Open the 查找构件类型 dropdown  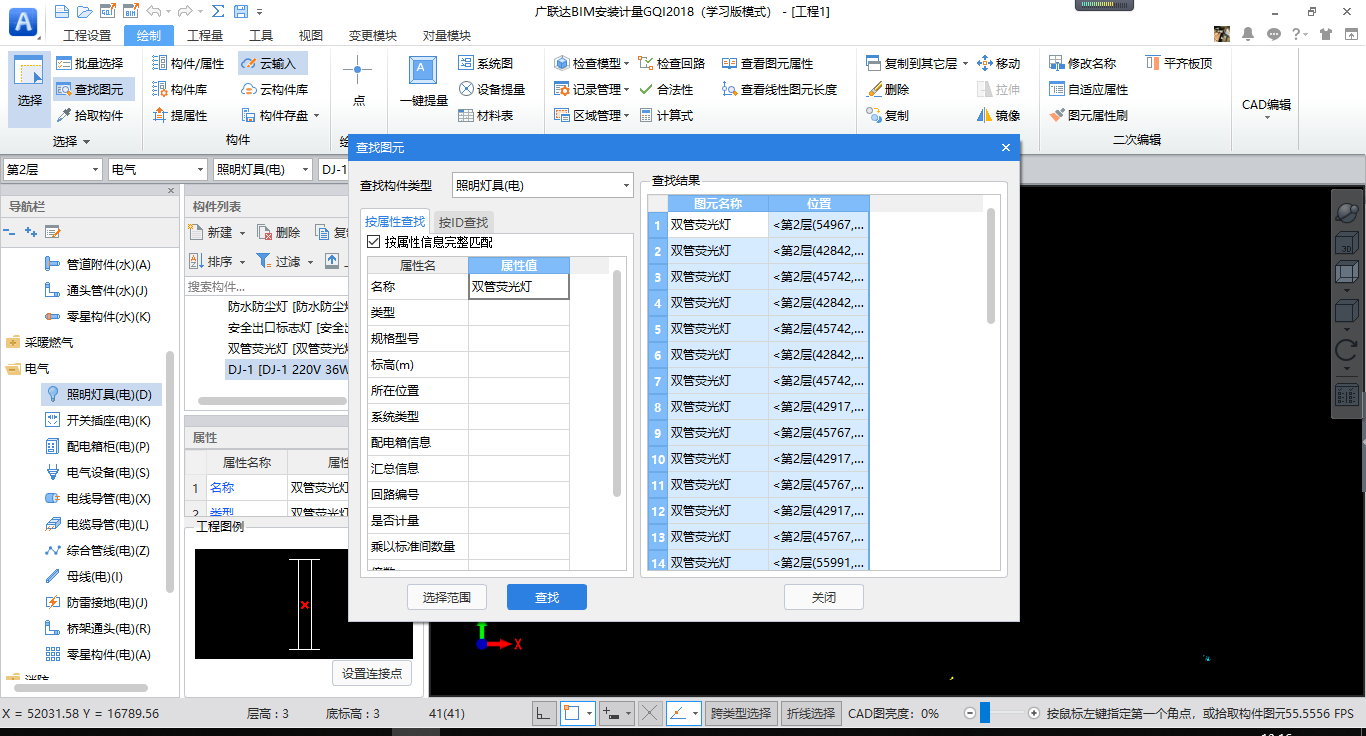tap(543, 185)
